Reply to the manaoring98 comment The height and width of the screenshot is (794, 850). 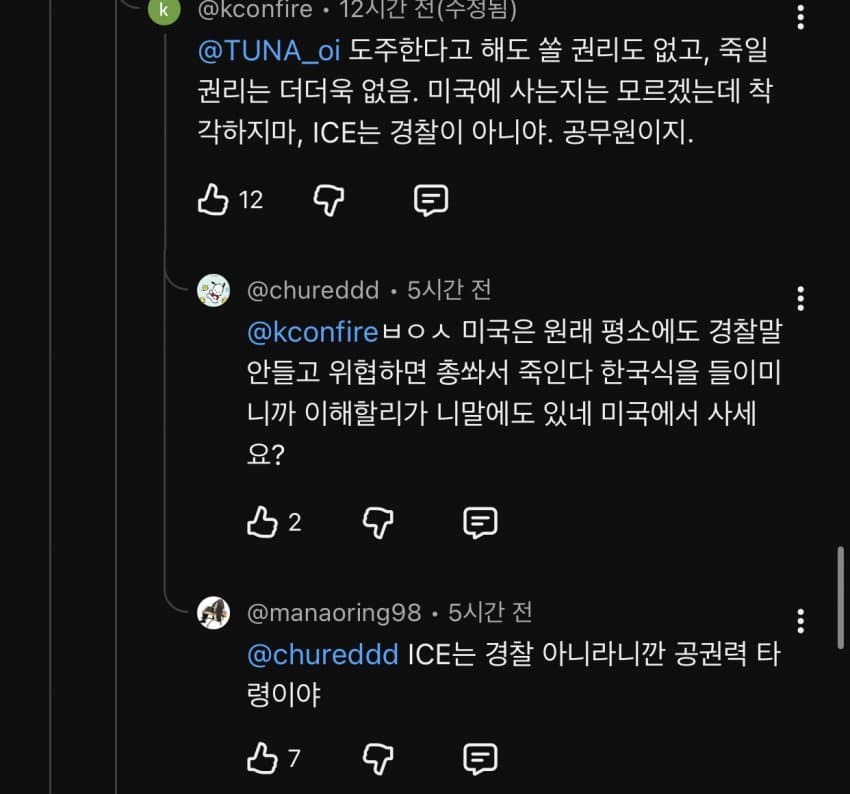[480, 758]
